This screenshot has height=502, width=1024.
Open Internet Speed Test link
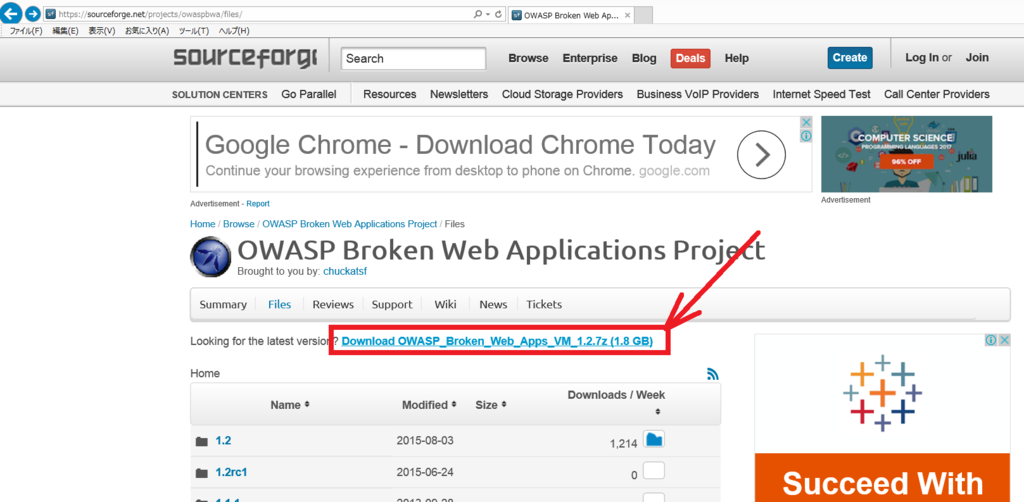point(822,94)
